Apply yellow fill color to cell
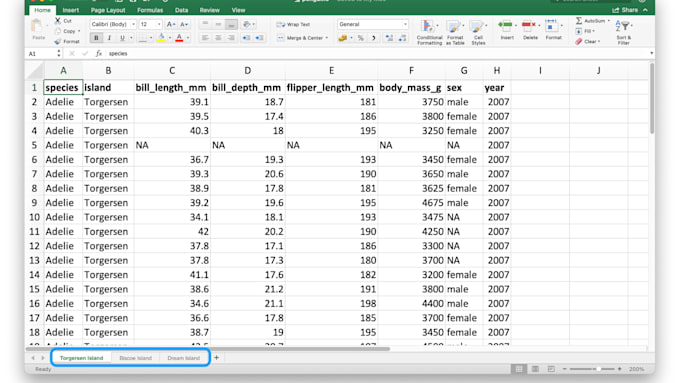The width and height of the screenshot is (680, 383). tap(161, 38)
